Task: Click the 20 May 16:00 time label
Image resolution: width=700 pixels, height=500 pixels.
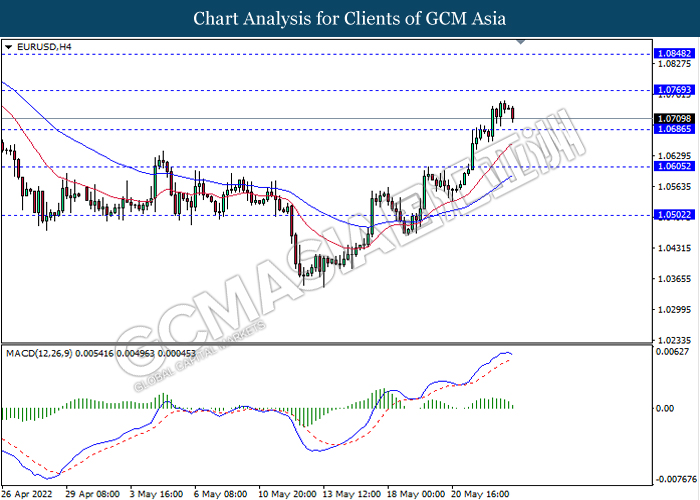Action: (x=481, y=494)
